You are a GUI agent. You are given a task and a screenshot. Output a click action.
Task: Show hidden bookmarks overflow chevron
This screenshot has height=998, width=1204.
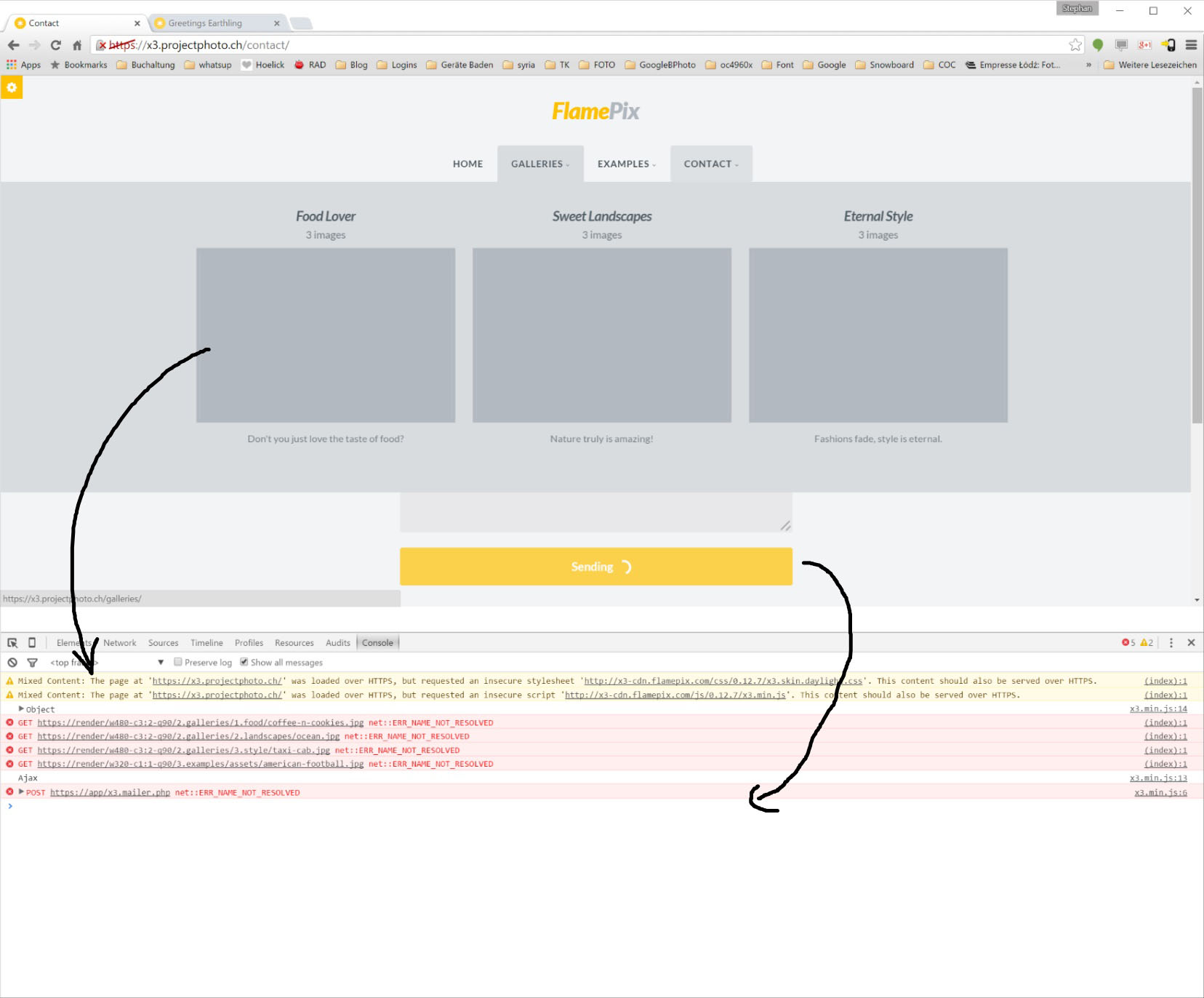pyautogui.click(x=1088, y=65)
